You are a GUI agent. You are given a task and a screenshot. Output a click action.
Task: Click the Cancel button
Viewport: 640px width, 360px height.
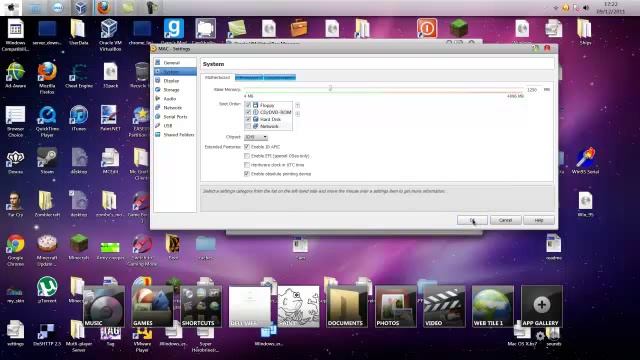click(x=505, y=220)
